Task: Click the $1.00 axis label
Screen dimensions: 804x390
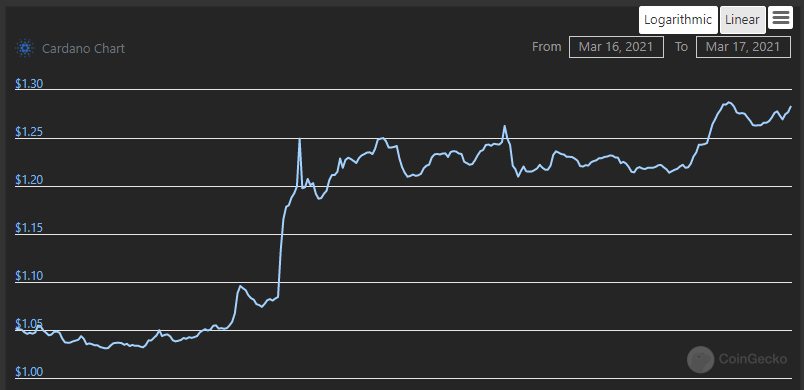Action: [29, 372]
